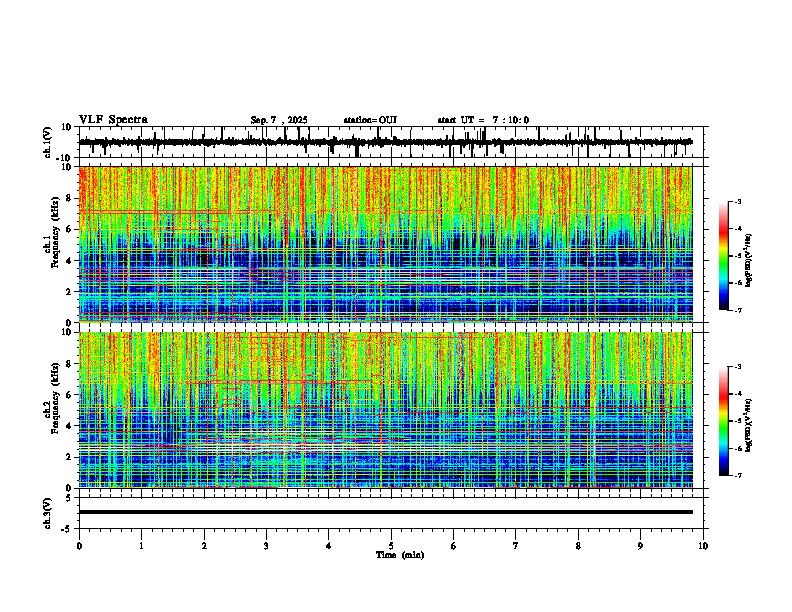Click the "ch.3(V)" axis label
792x612 pixels.
48,513
